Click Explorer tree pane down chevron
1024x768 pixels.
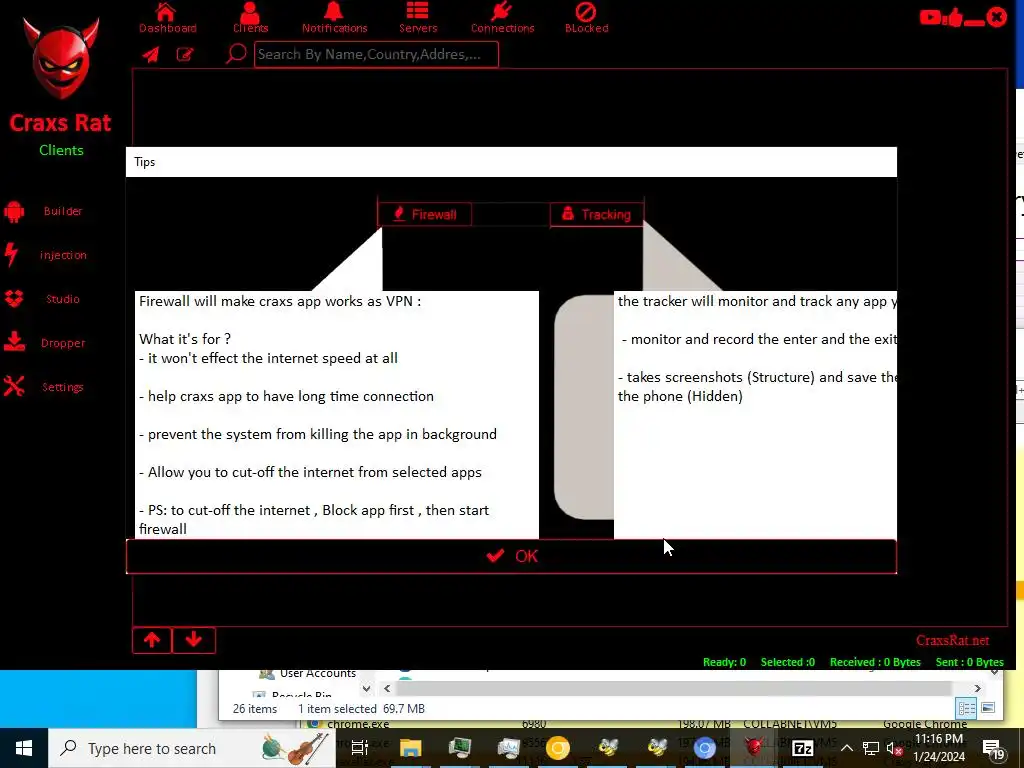click(366, 688)
